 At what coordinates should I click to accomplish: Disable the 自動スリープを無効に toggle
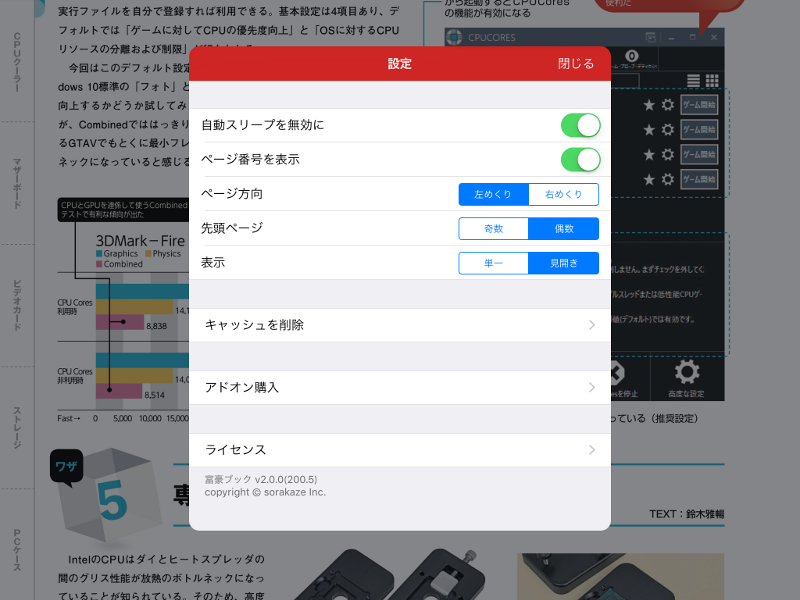(x=581, y=124)
